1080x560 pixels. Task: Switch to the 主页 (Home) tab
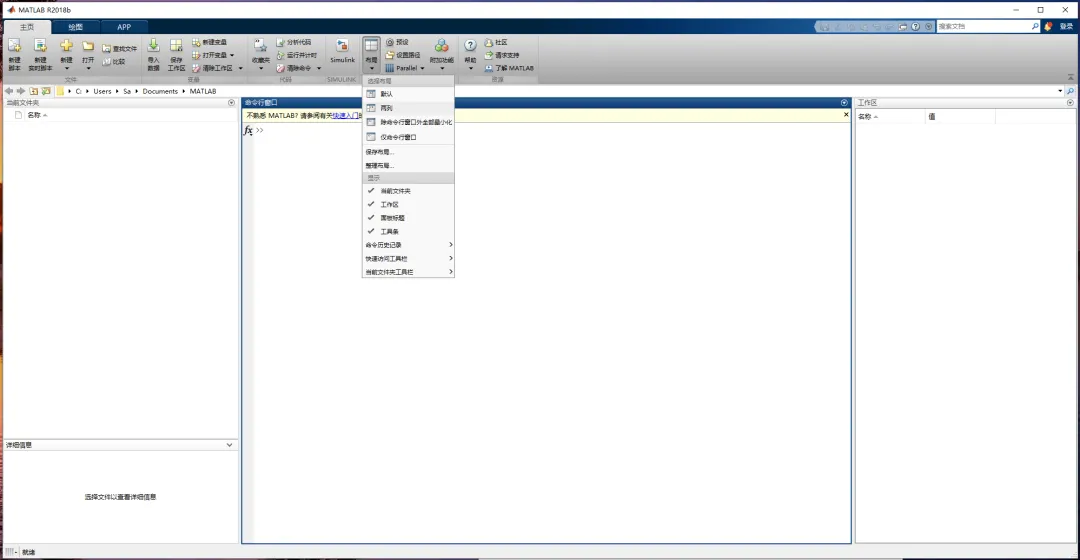(27, 27)
